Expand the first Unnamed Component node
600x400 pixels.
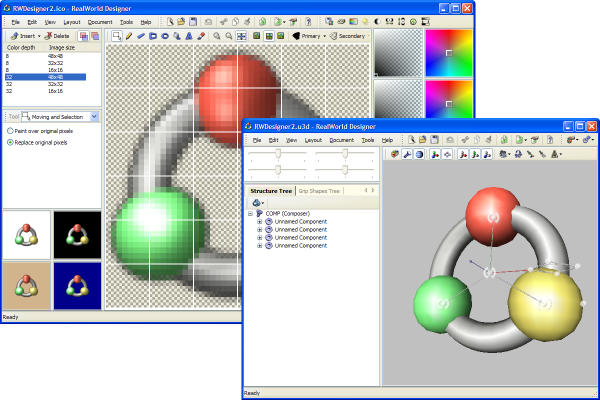[x=259, y=222]
